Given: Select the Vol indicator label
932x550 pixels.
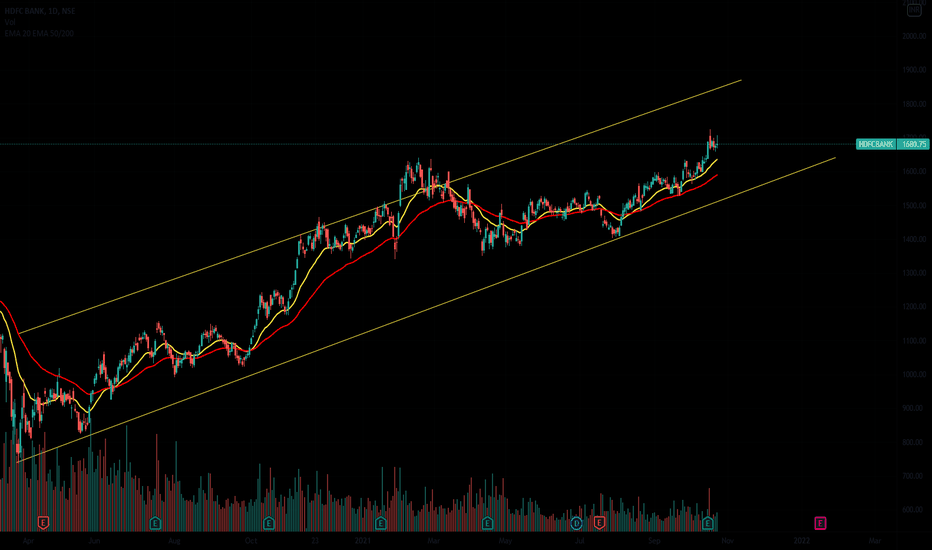Looking at the screenshot, I should click(x=10, y=22).
